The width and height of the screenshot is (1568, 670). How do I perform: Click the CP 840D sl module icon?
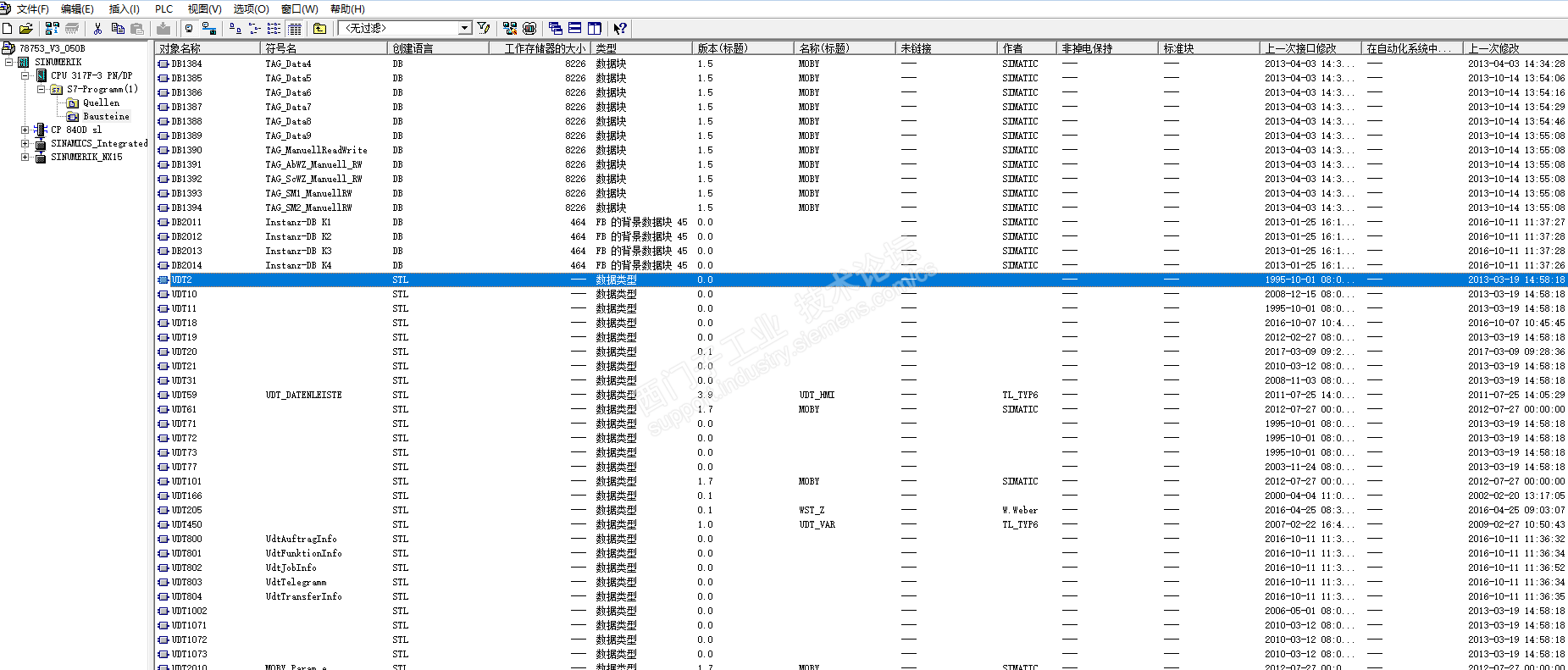41,130
